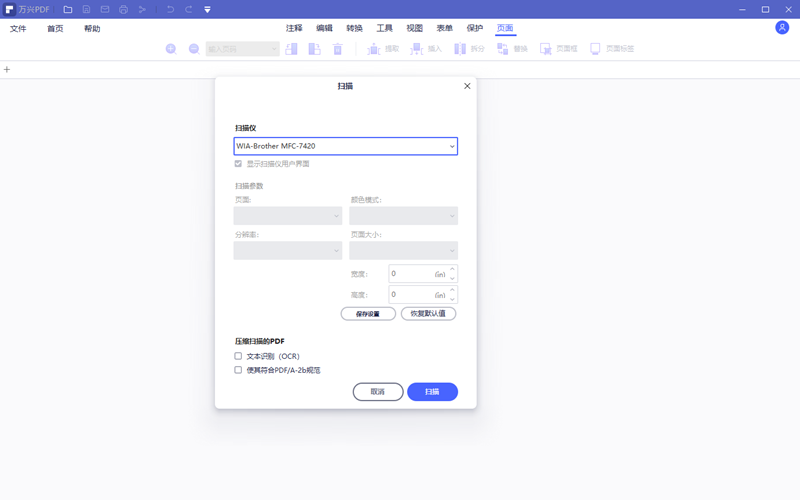Click the 插入 insert pages tool
The image size is (800, 500).
(426, 49)
